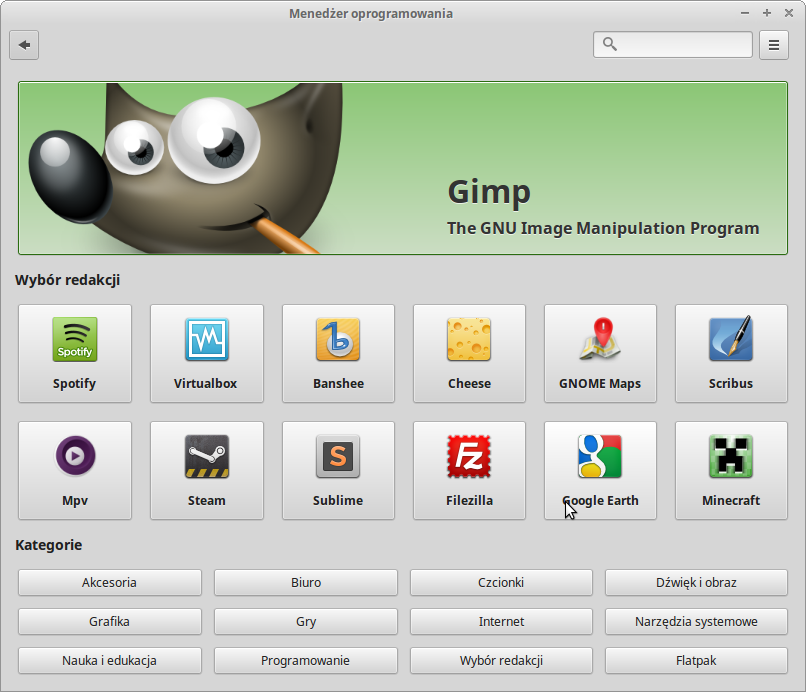Open the hamburger menu button
Screen dimensions: 806x692
click(774, 45)
